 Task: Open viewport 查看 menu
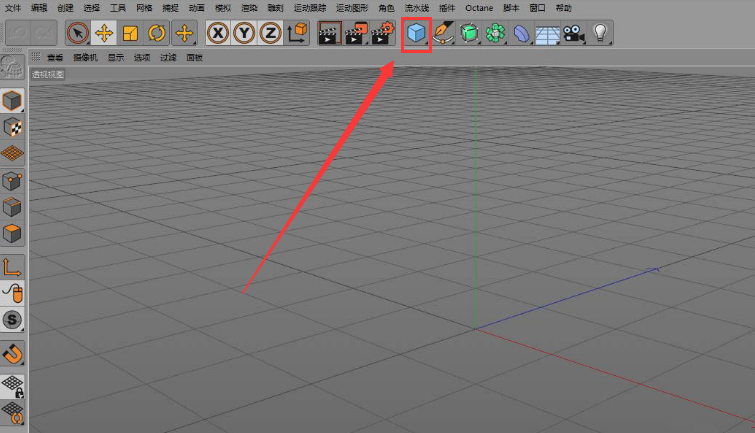pyautogui.click(x=55, y=58)
